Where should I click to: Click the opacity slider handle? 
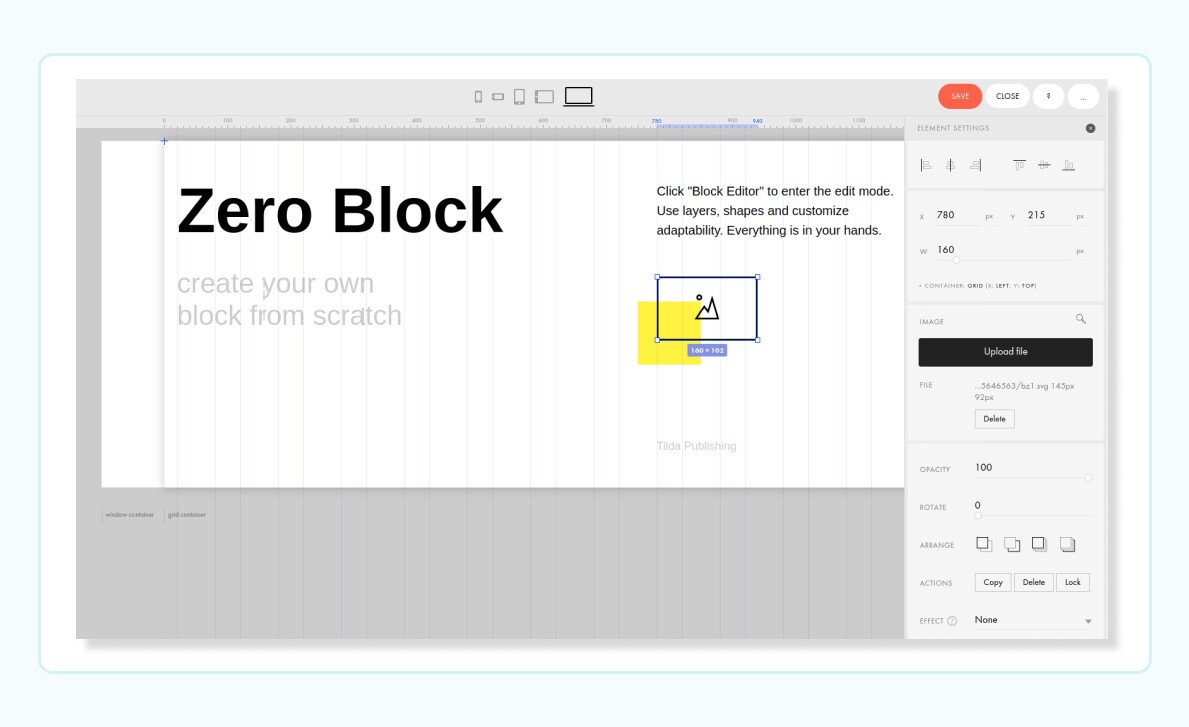(1088, 478)
